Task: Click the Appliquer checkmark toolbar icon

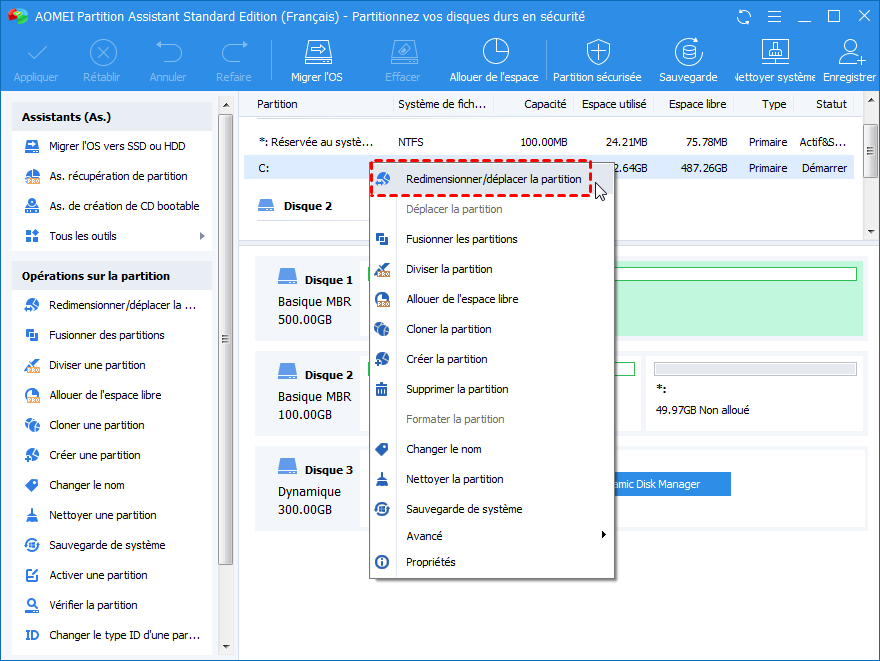Action: pos(36,53)
